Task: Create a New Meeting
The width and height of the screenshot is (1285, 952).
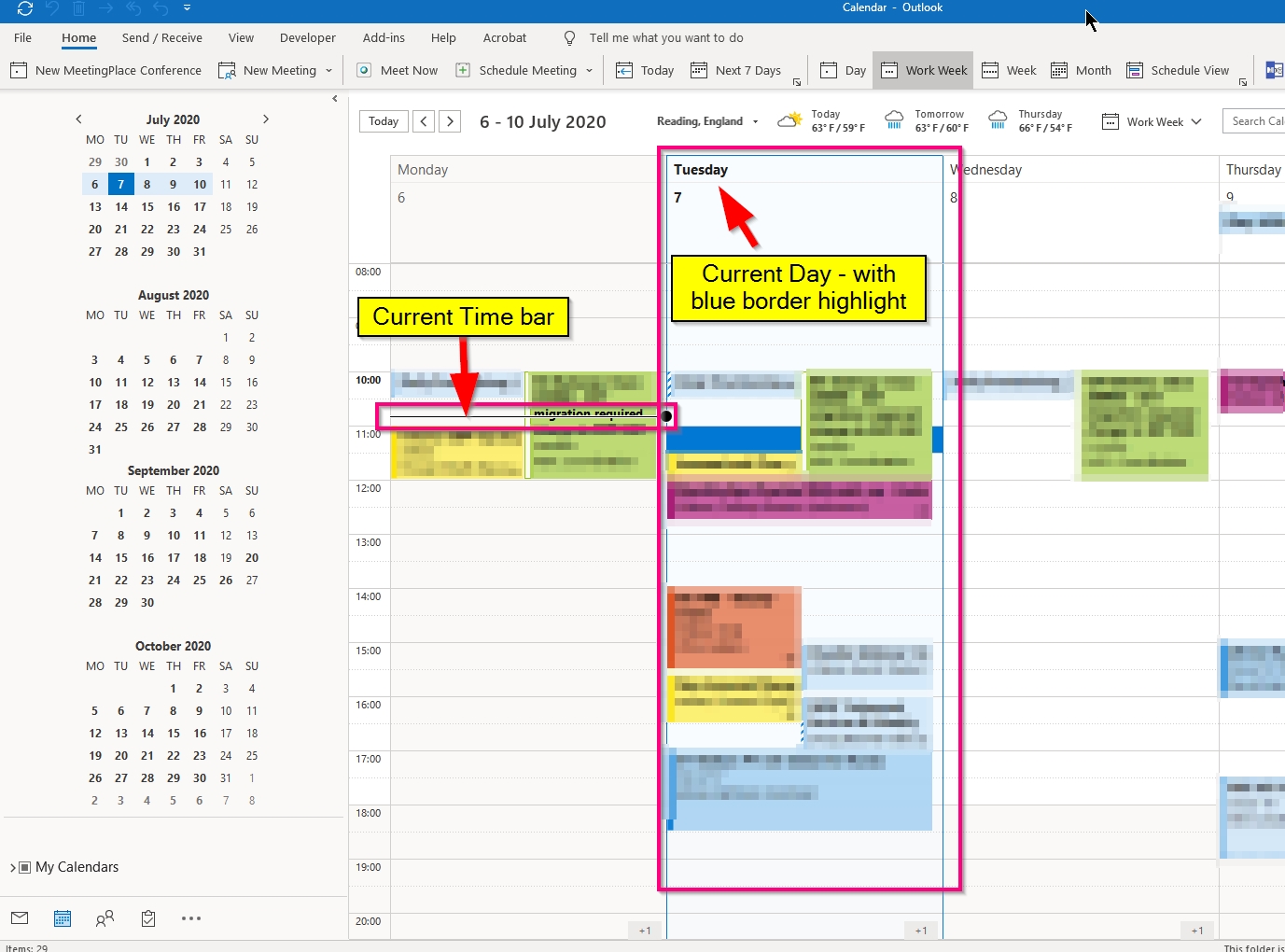Action: coord(268,71)
